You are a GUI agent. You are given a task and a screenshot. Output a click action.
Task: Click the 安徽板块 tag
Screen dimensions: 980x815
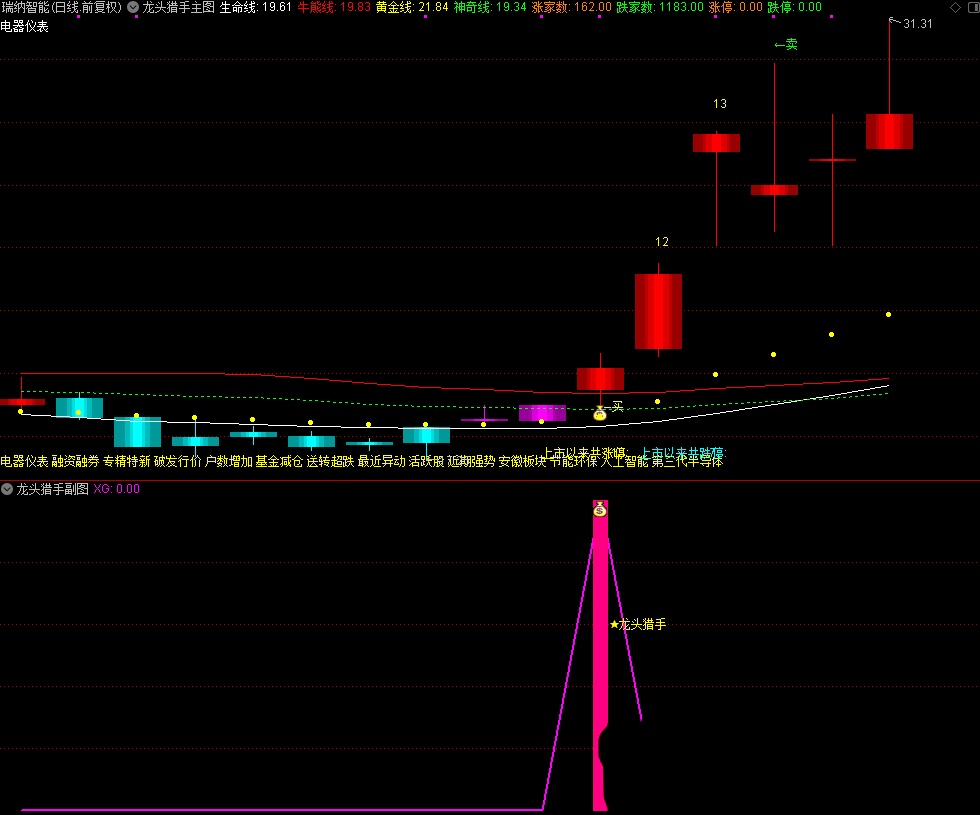click(x=522, y=461)
